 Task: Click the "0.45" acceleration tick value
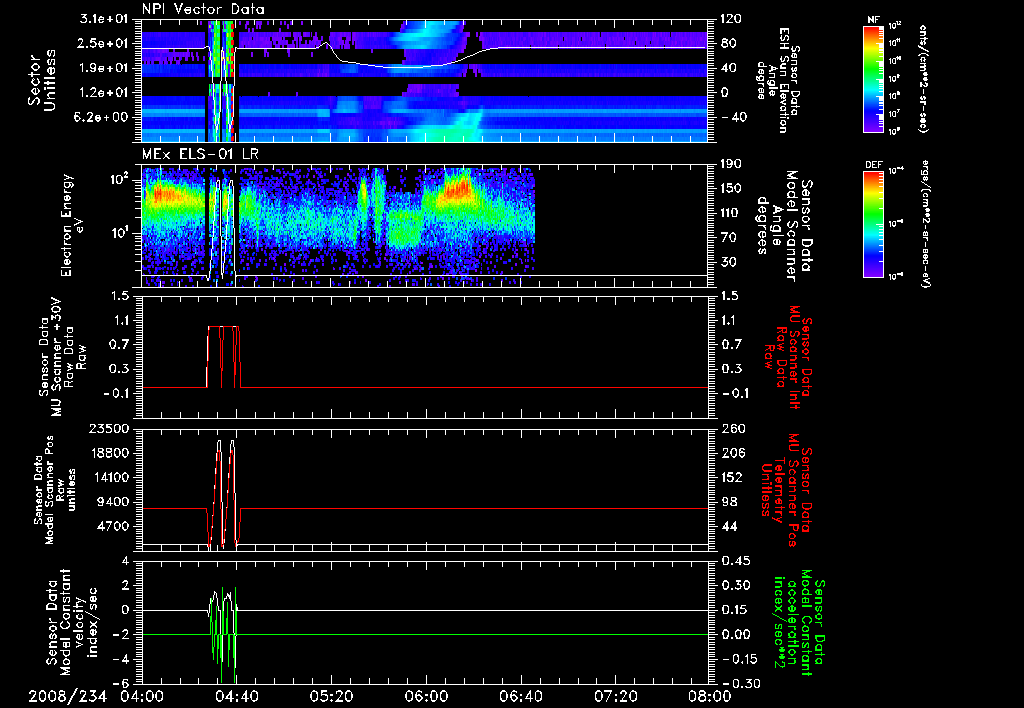click(x=734, y=562)
